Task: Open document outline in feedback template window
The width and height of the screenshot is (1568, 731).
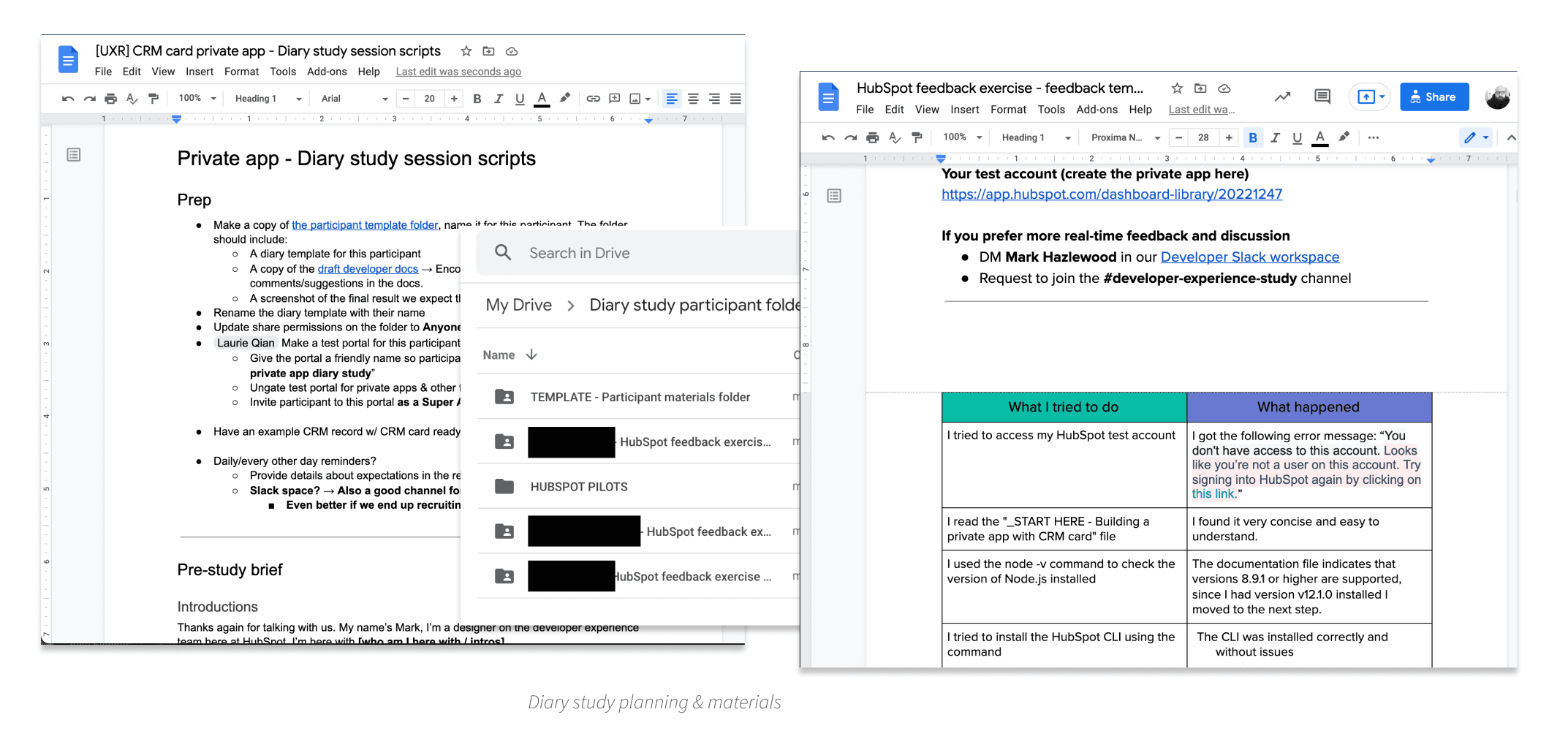Action: tap(833, 196)
